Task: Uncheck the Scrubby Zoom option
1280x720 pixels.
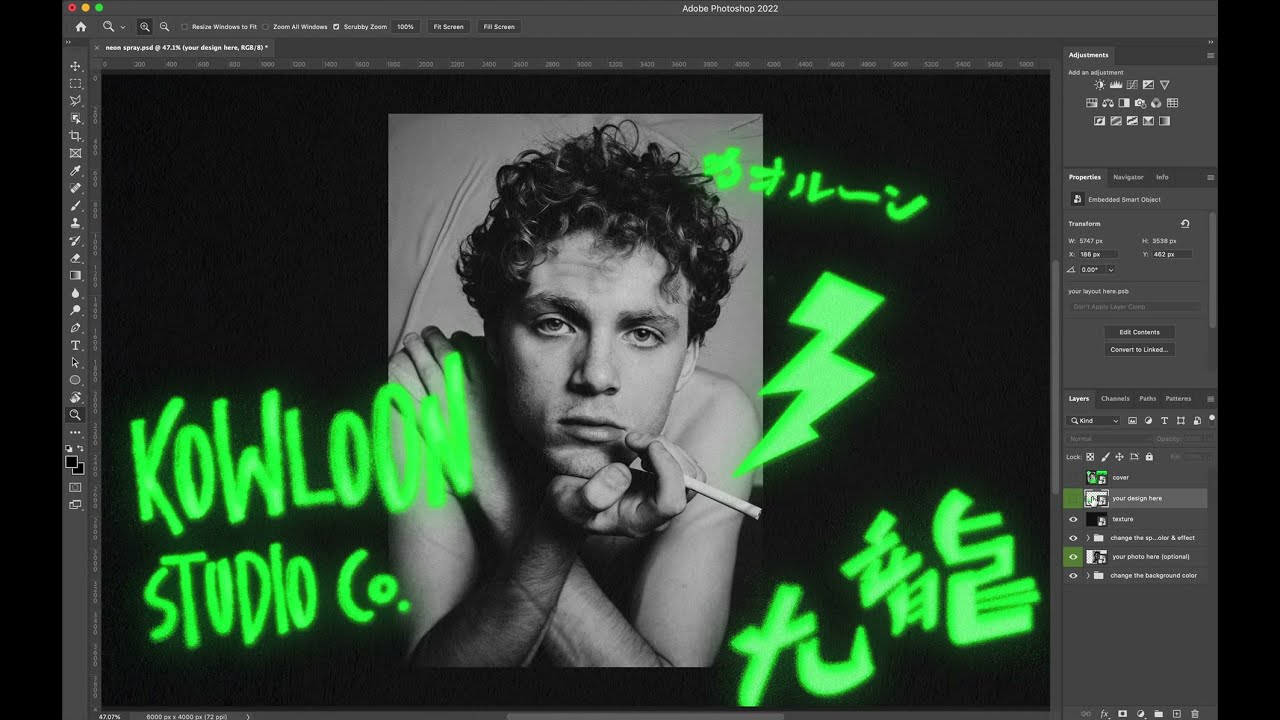Action: point(336,27)
